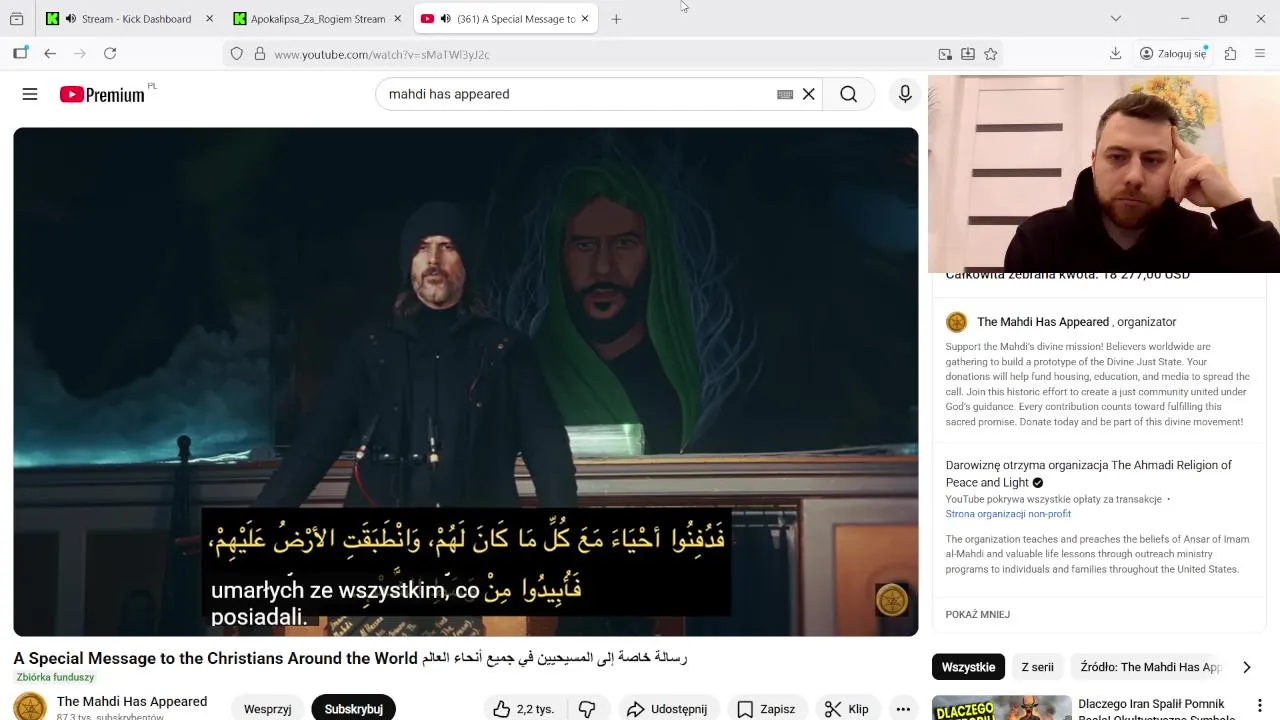The width and height of the screenshot is (1280, 720).
Task: Open the browser application menu
Action: click(x=1260, y=54)
